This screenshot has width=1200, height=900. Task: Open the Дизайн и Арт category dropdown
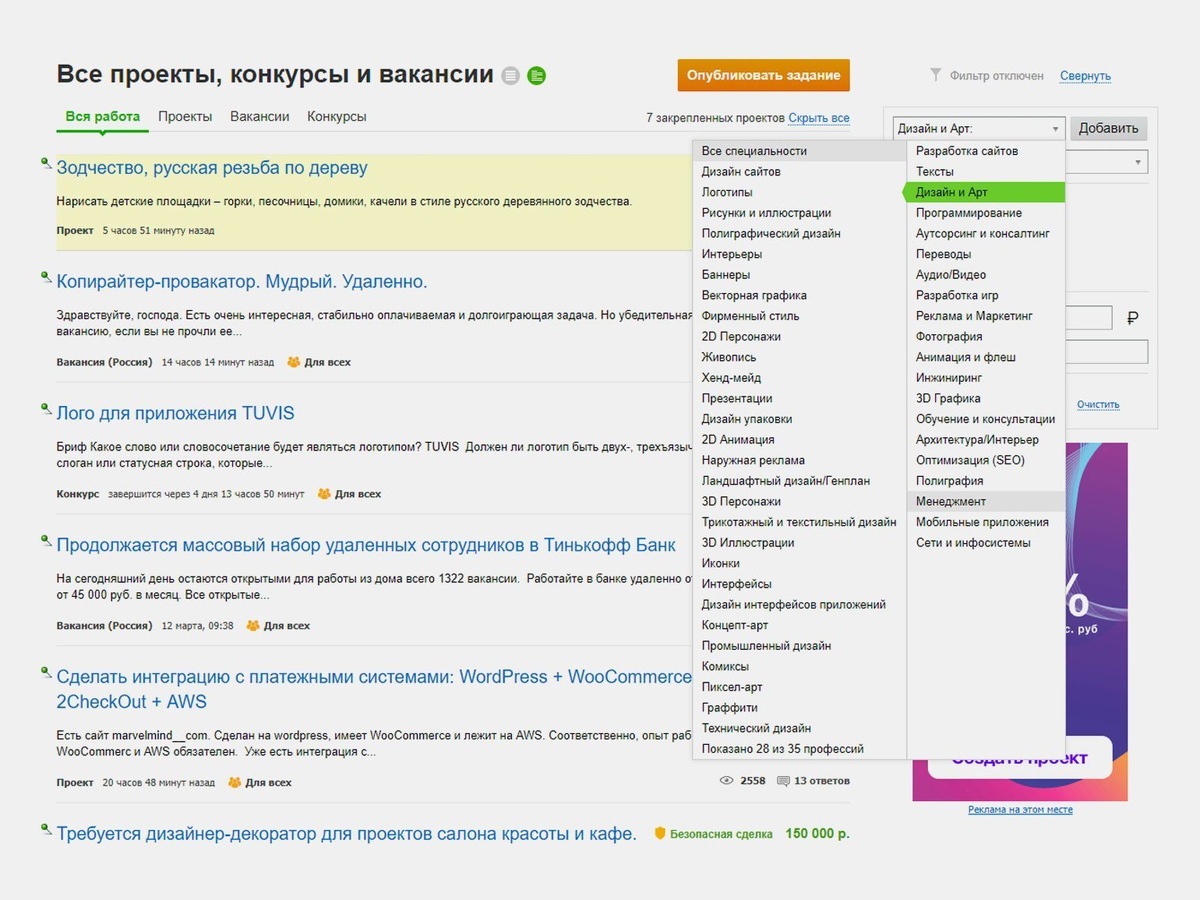pyautogui.click(x=979, y=128)
